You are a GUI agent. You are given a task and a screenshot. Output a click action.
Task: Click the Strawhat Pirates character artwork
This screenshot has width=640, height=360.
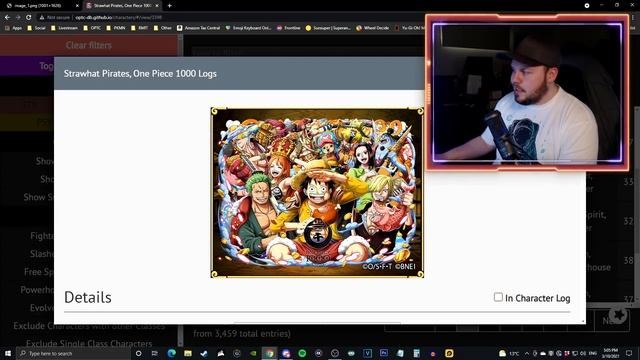[317, 193]
